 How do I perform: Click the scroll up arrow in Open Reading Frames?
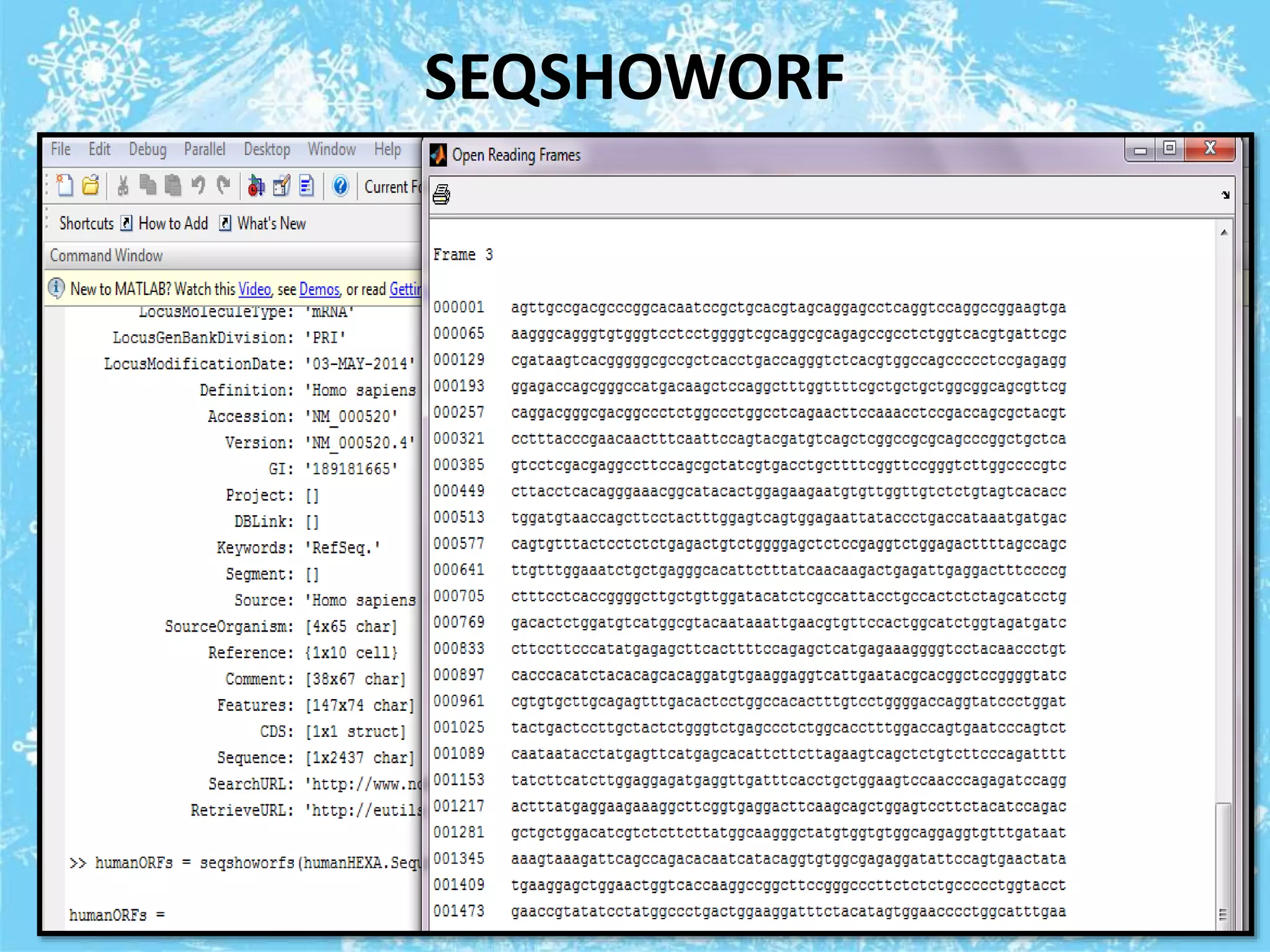(1224, 232)
